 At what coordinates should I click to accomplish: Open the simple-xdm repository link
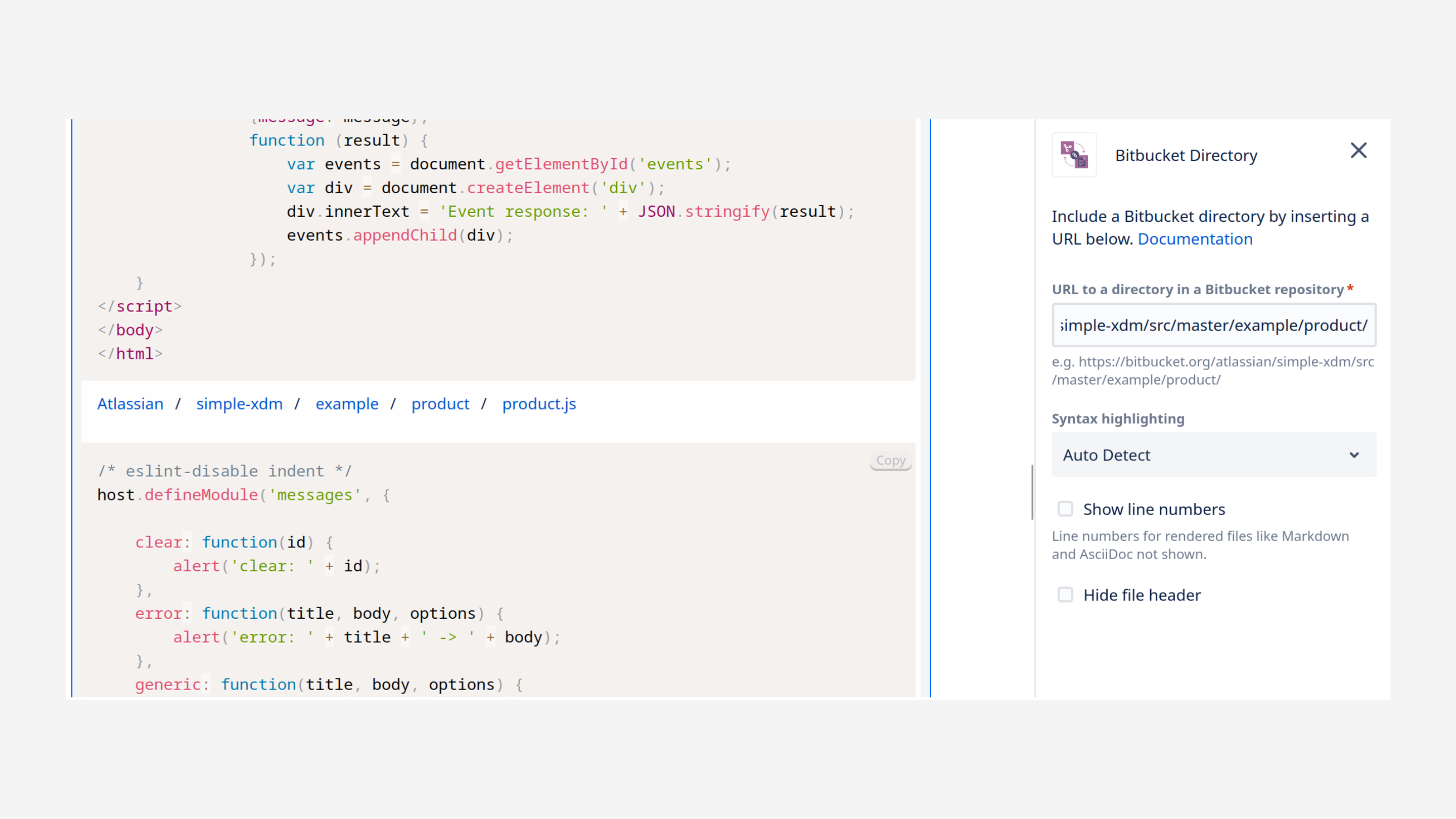(x=240, y=403)
